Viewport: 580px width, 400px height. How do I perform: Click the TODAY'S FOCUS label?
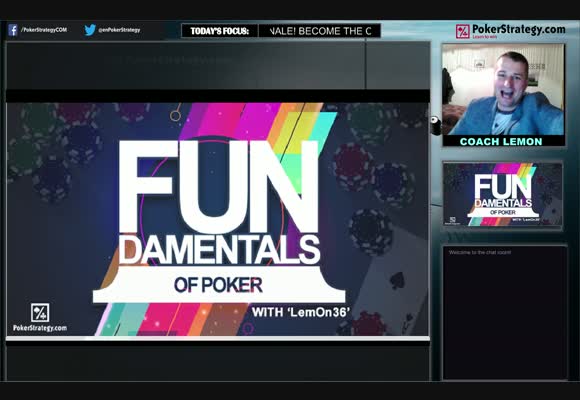point(220,31)
